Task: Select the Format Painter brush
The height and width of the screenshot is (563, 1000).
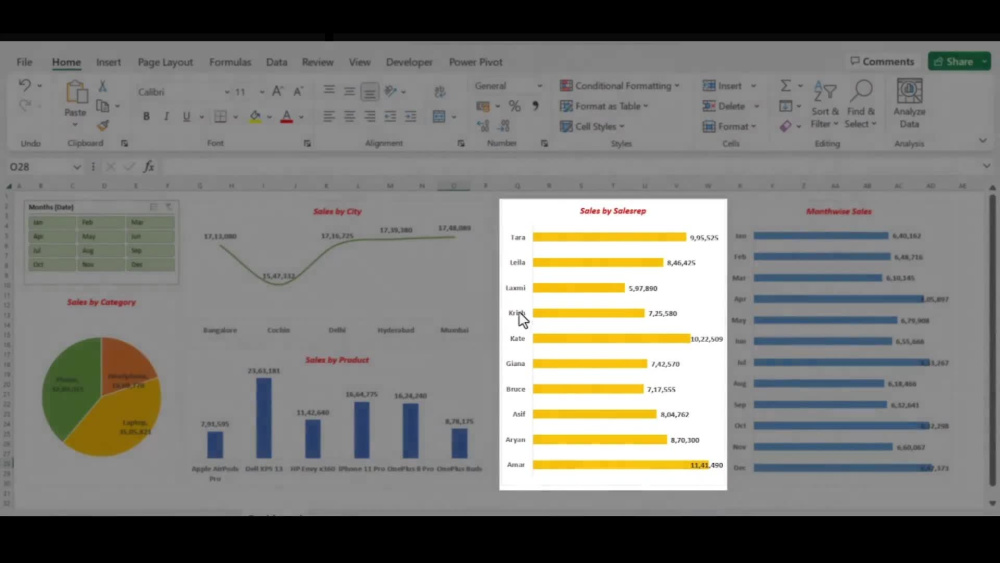Action: click(103, 126)
